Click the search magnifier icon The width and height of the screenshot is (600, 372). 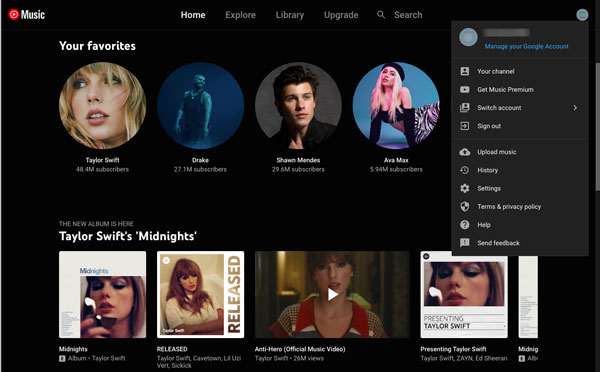tap(381, 15)
